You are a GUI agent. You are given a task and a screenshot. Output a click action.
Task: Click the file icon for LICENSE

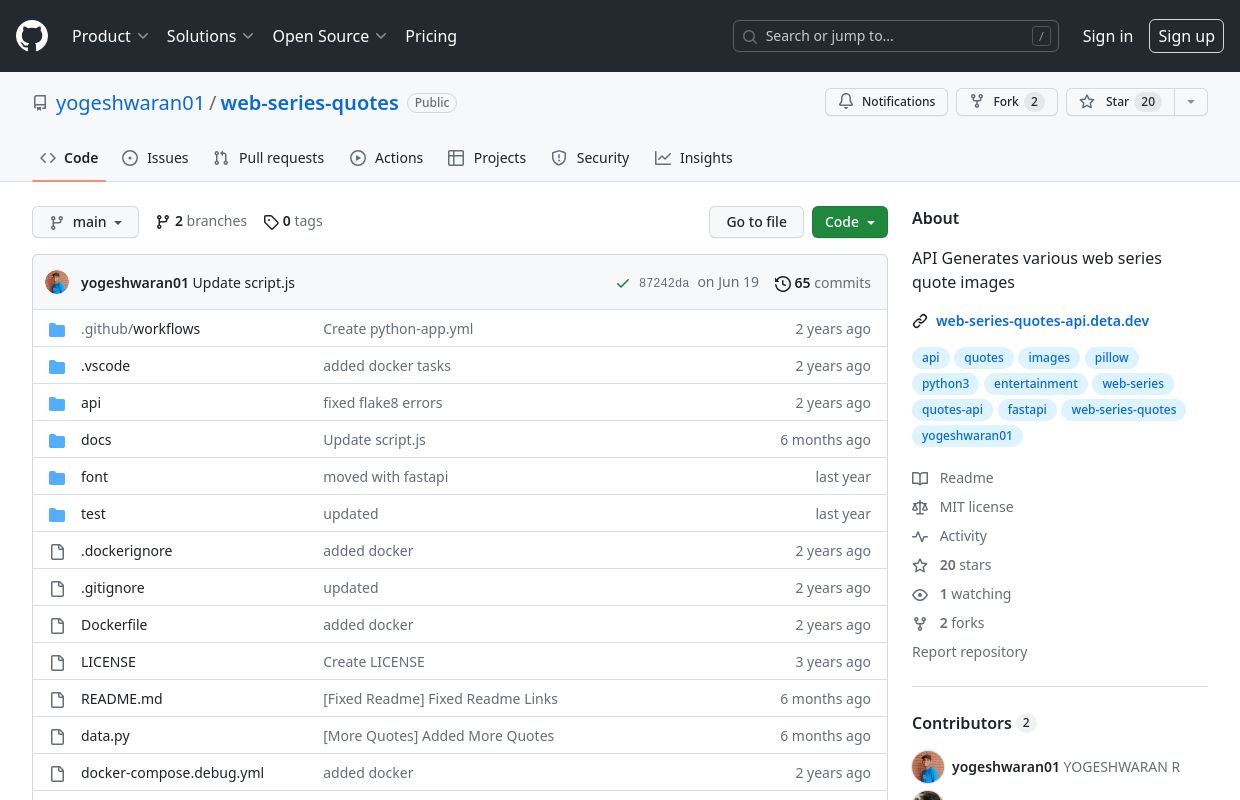[x=57, y=662]
